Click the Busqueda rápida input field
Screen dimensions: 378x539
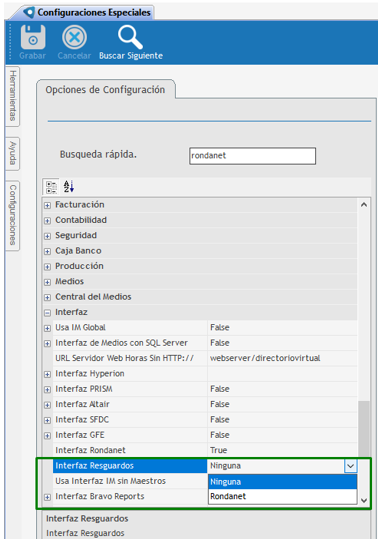pos(252,156)
